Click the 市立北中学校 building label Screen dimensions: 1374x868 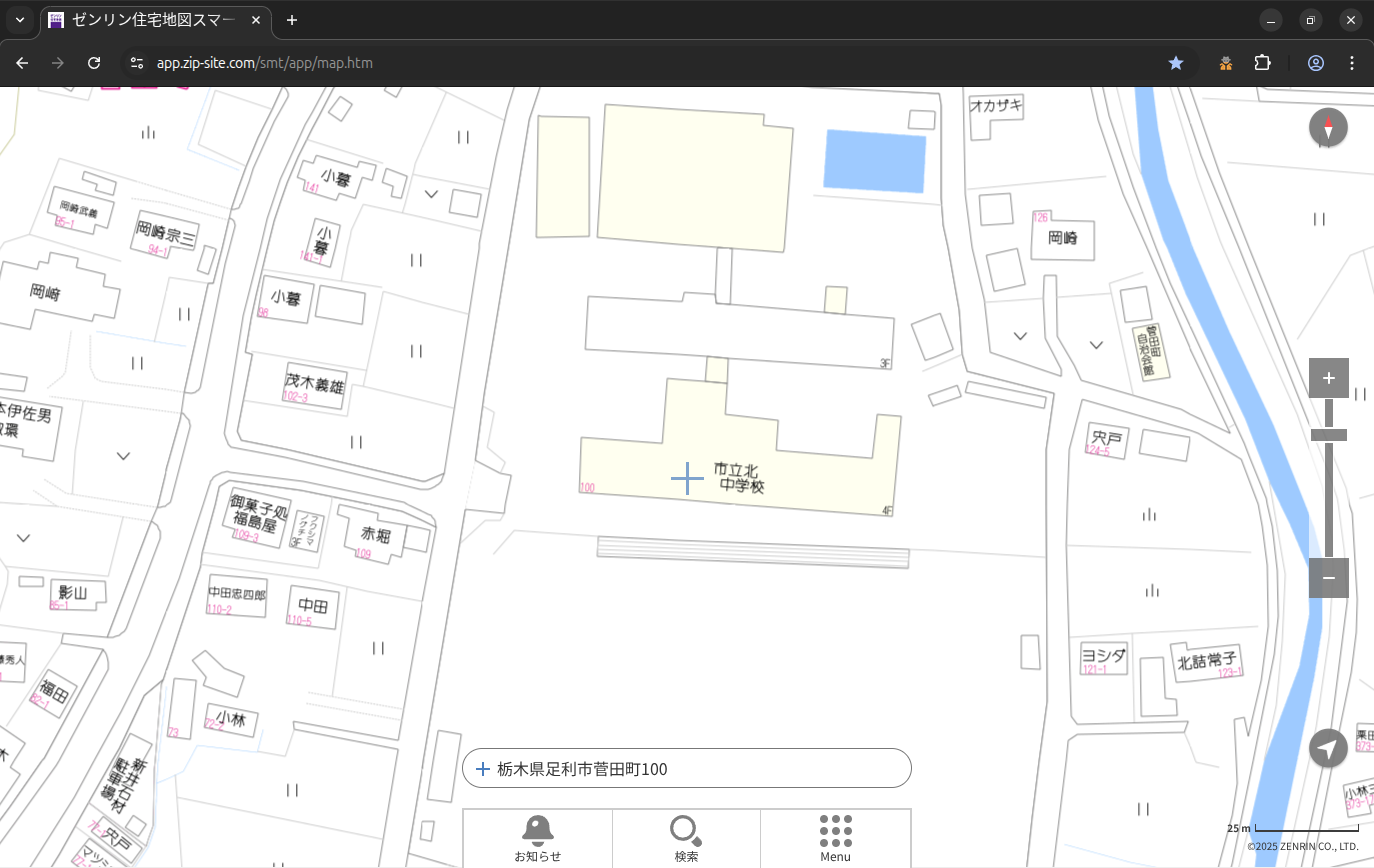point(741,478)
